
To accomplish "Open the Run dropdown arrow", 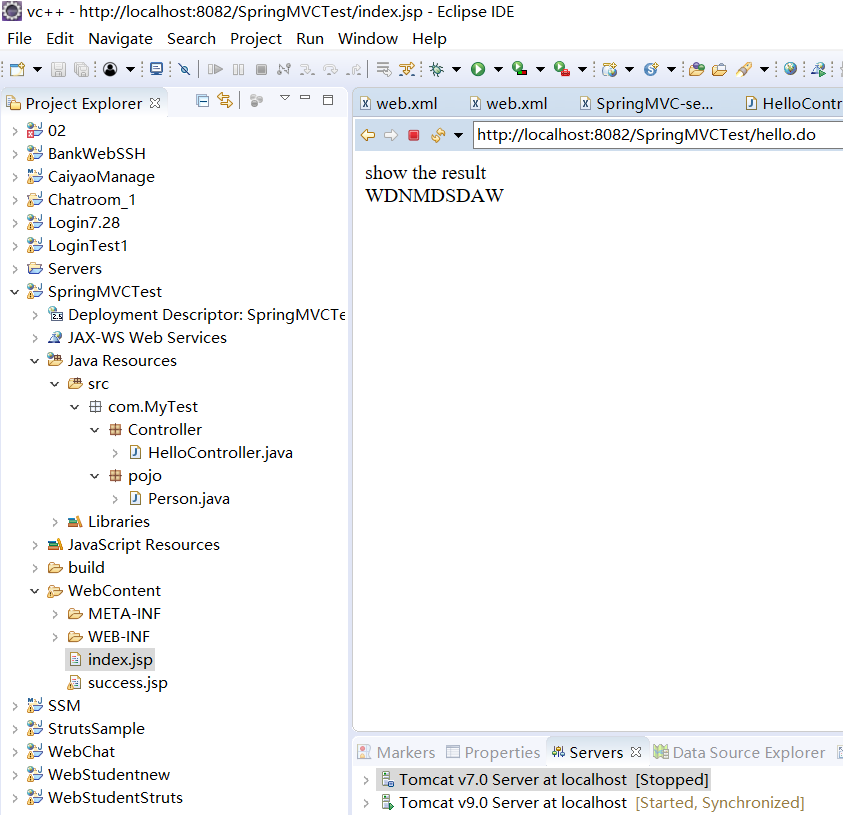I will tap(498, 69).
